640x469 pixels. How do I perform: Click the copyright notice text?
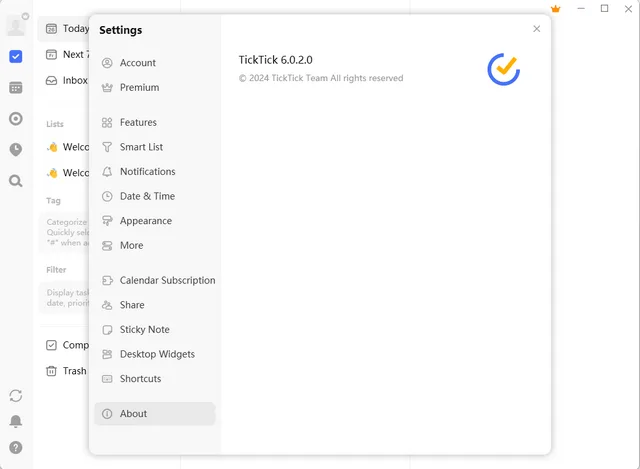[321, 78]
